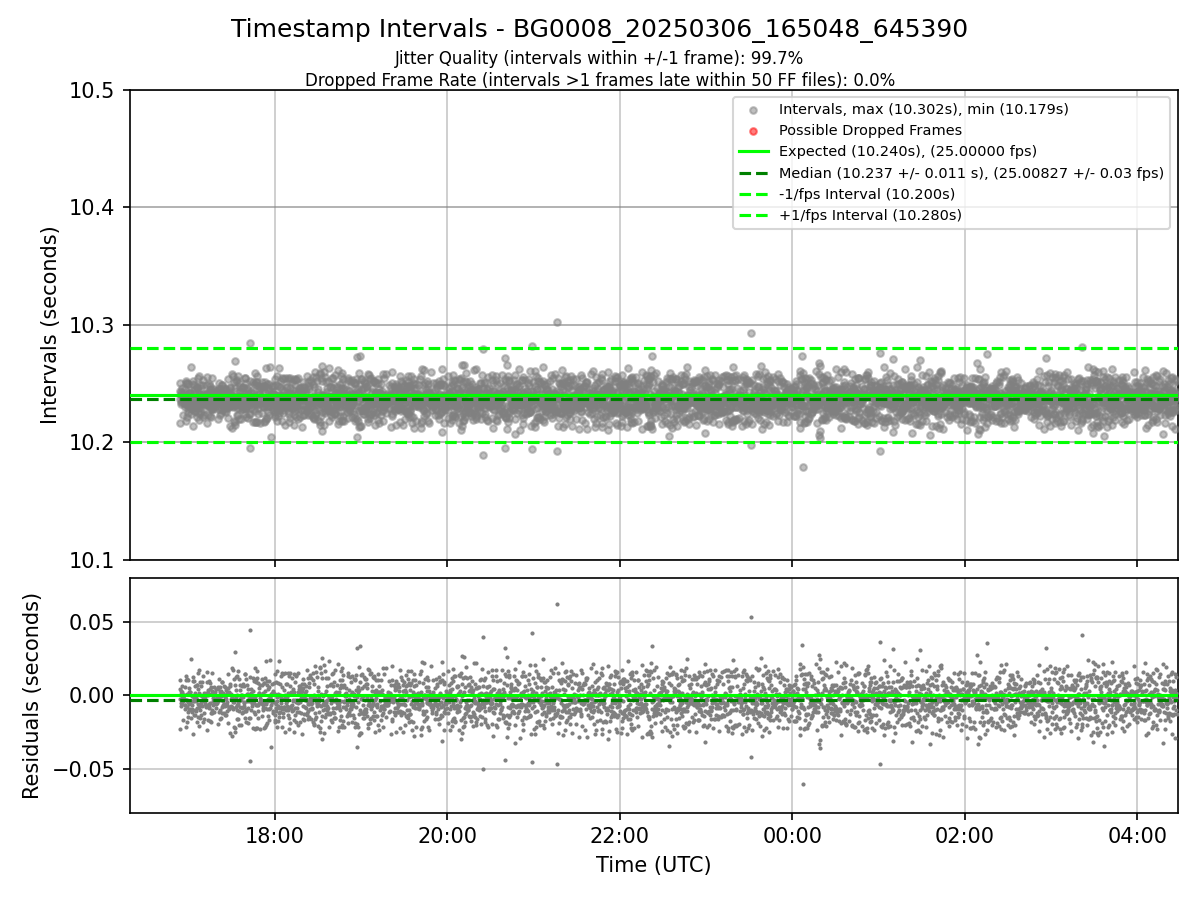
Task: Click the red circle marker in the legend
Action: click(754, 131)
